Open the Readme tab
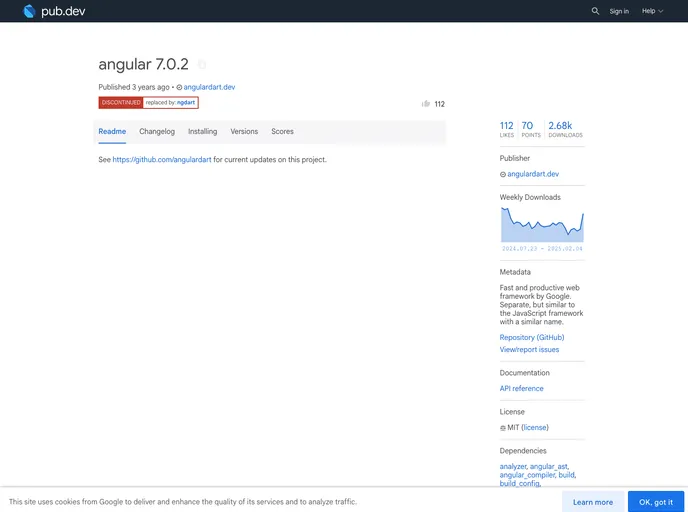The image size is (688, 512). click(112, 131)
